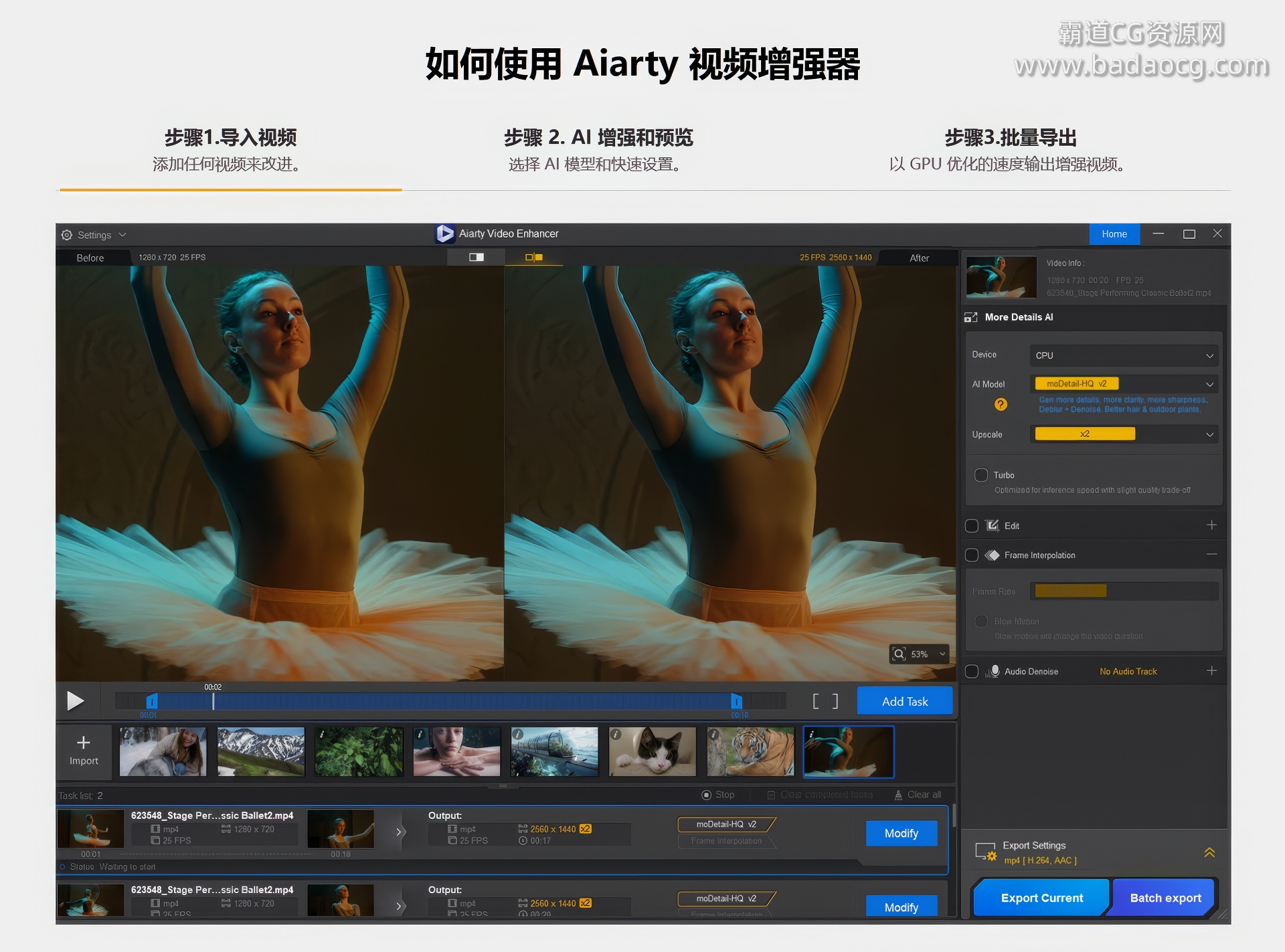This screenshot has width=1285, height=952.
Task: Select the woman face closeup thumbnail
Action: pyautogui.click(x=456, y=752)
